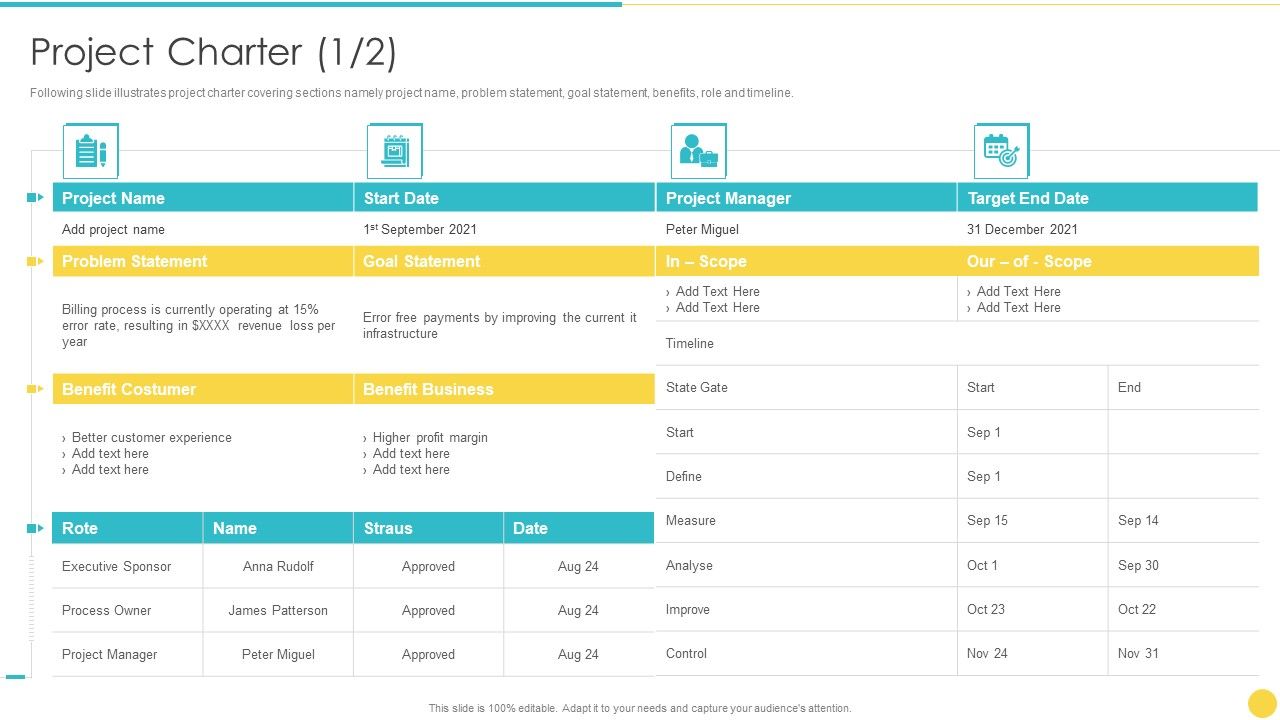Click the Analyse stage row label
Image resolution: width=1280 pixels, height=720 pixels.
[689, 565]
